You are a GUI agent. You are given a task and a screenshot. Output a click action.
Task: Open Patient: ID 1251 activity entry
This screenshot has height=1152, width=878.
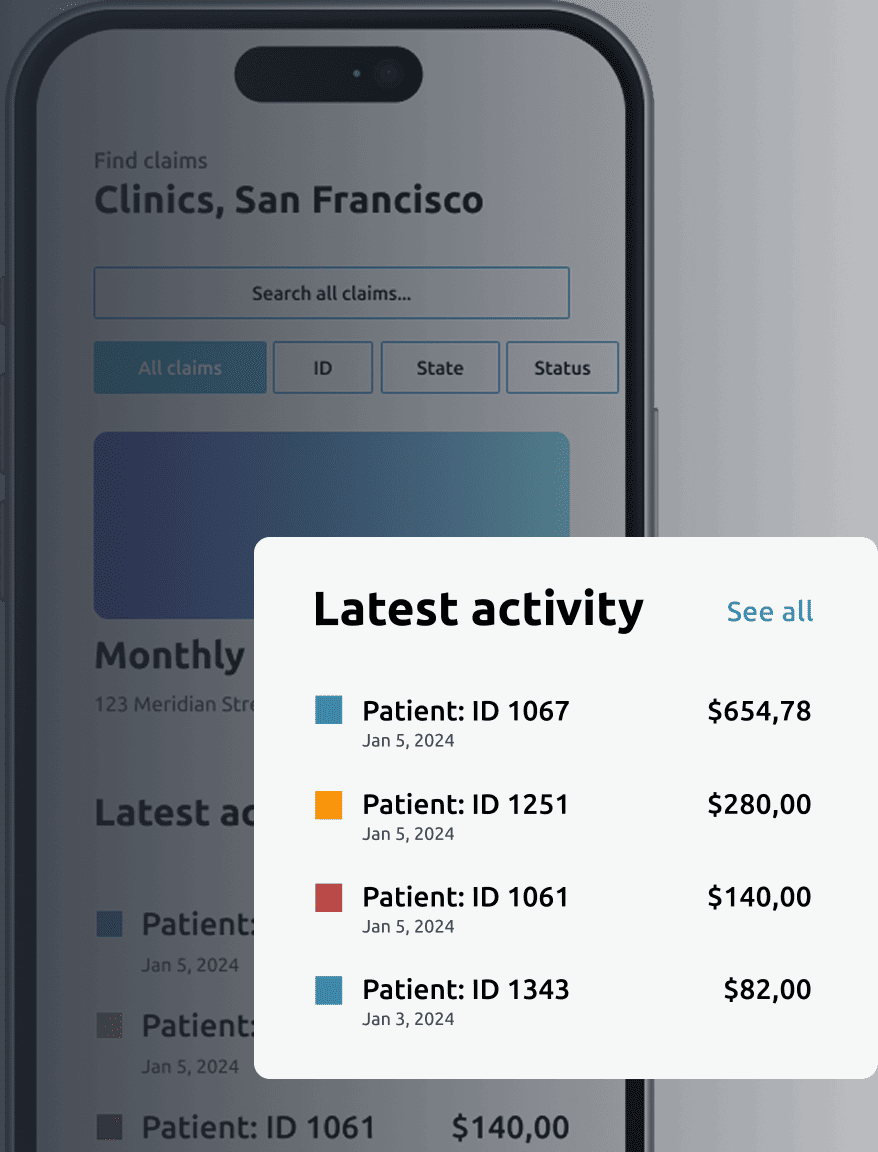[465, 805]
